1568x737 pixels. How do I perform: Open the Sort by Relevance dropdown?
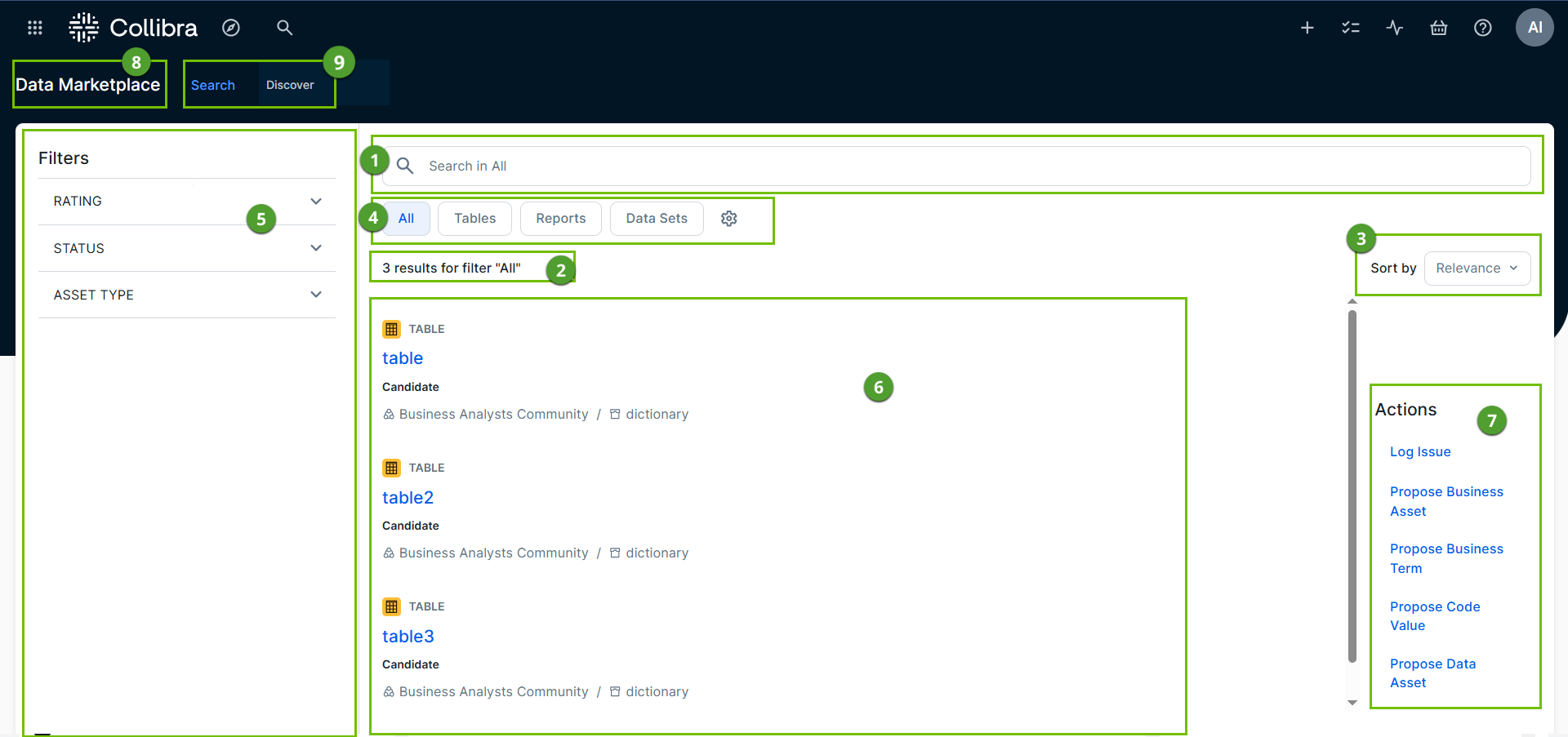1477,269
